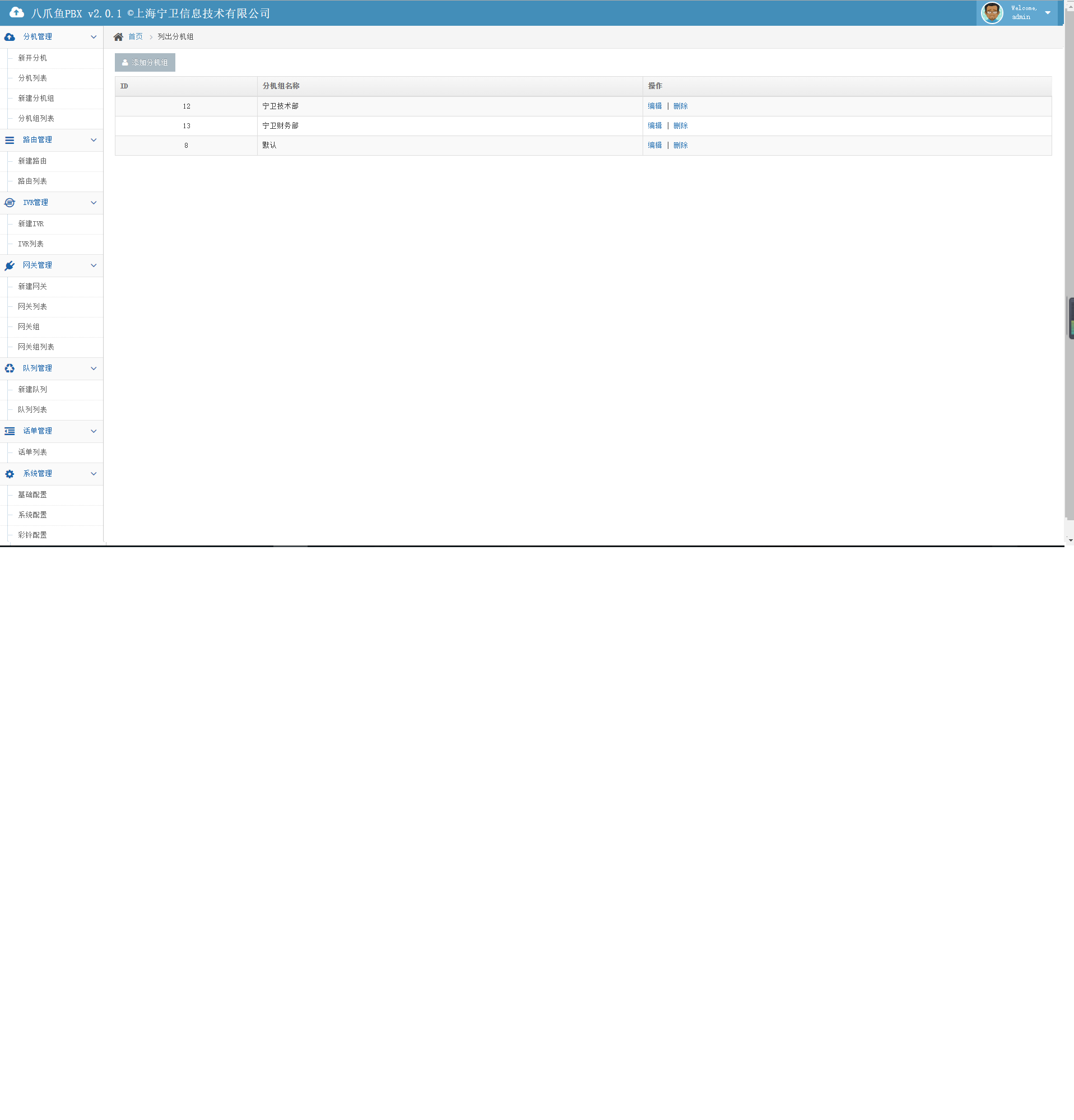Screen dimensions: 1074x1120
Task: Click the IVR管理 section icon
Action: (x=10, y=203)
